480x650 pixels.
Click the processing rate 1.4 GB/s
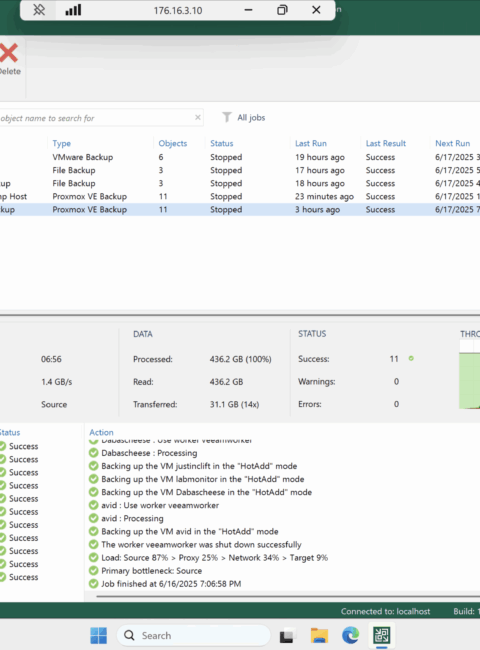(x=56, y=382)
